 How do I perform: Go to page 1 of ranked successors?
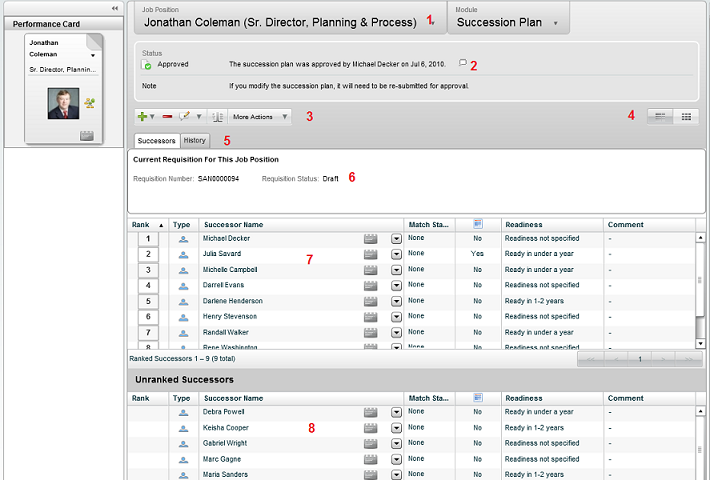640,359
